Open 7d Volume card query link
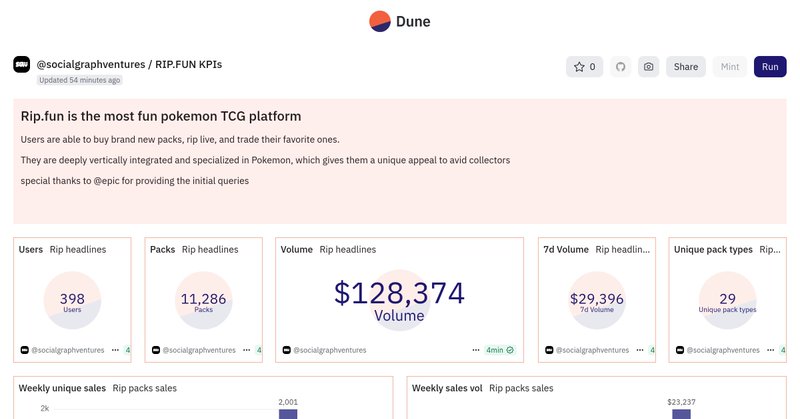 pyautogui.click(x=622, y=250)
